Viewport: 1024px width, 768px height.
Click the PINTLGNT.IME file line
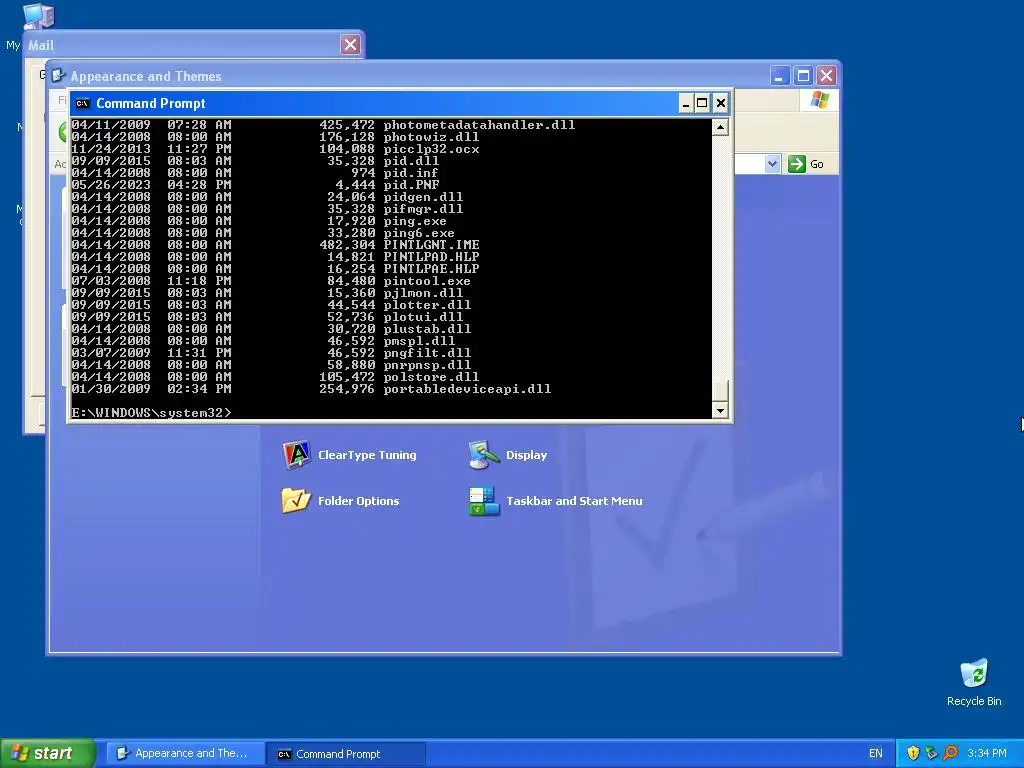(x=275, y=245)
